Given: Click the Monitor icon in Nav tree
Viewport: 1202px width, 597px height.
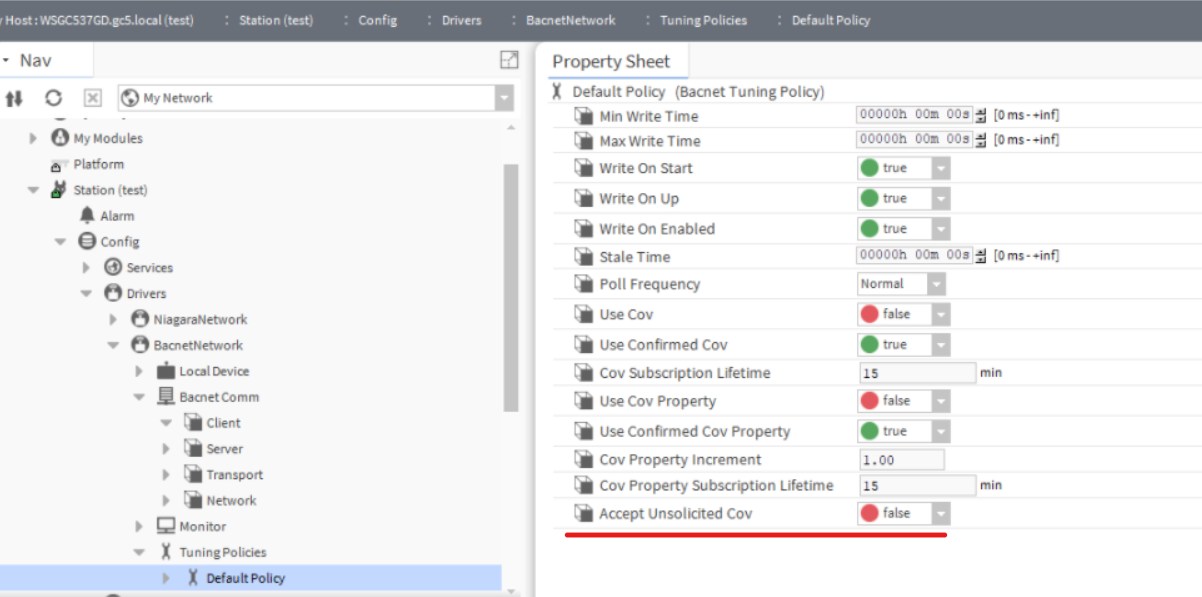Looking at the screenshot, I should [166, 526].
